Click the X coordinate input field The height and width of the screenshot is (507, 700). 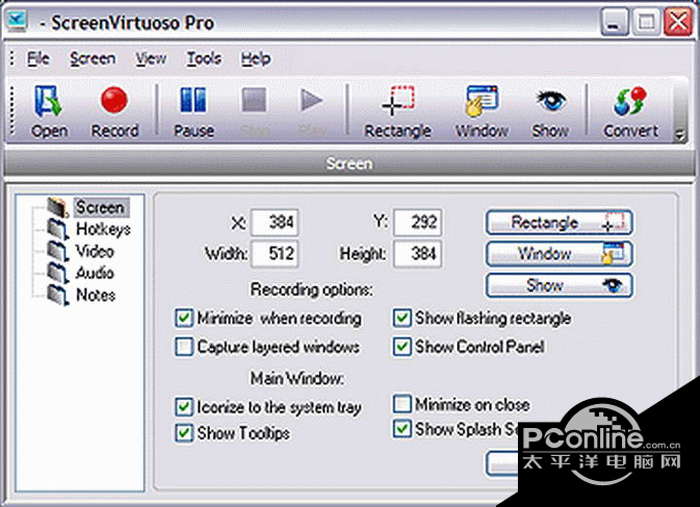point(275,222)
